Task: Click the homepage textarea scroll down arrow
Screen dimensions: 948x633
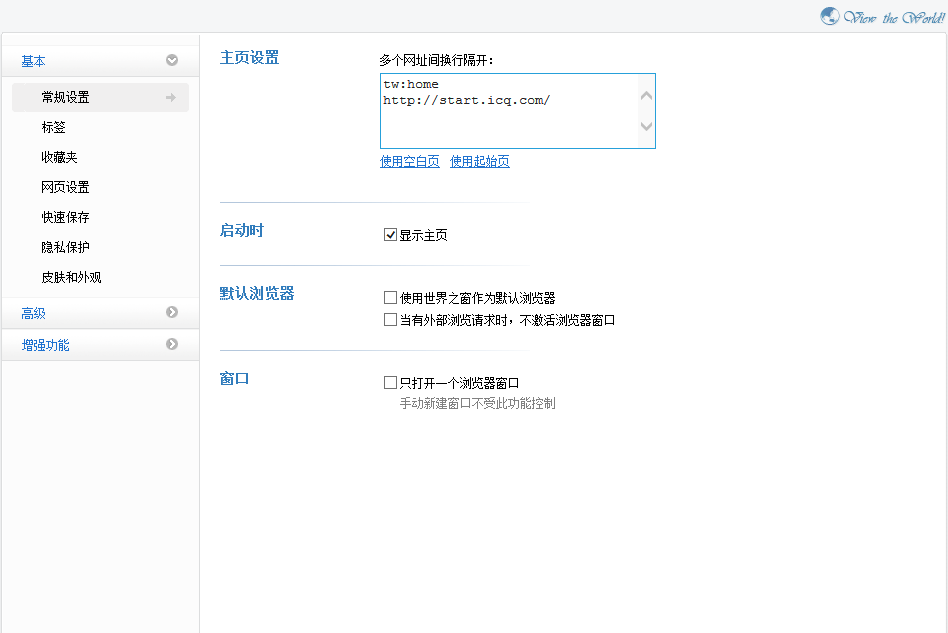Action: point(646,126)
